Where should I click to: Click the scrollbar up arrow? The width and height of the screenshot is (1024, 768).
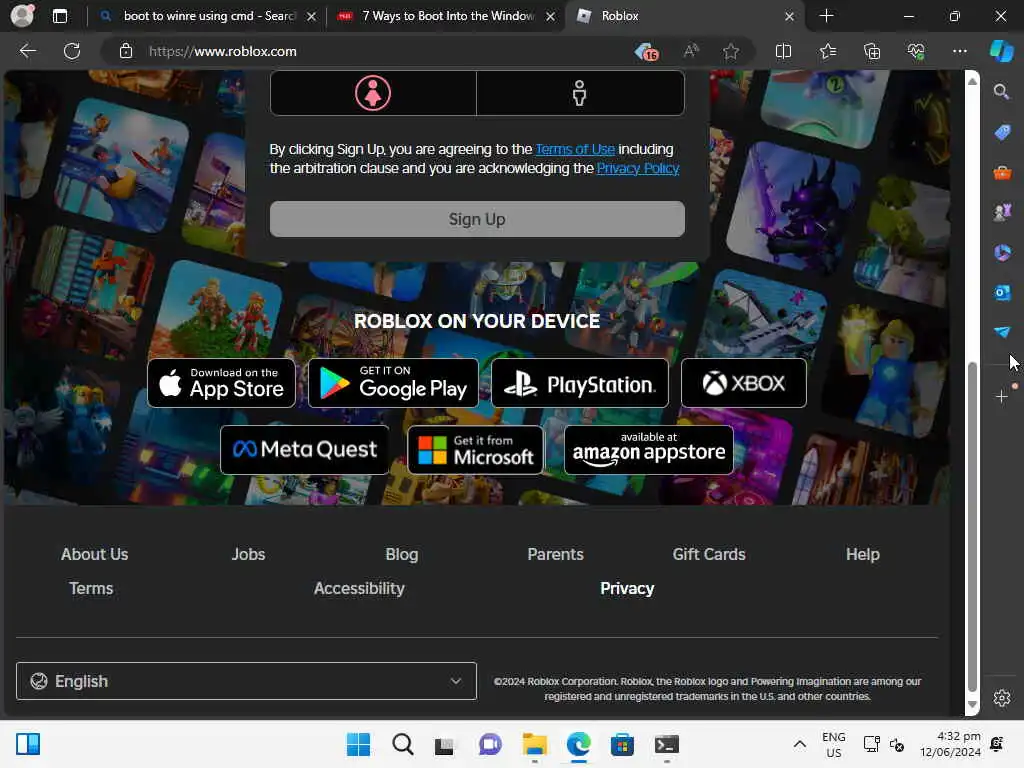point(972,81)
